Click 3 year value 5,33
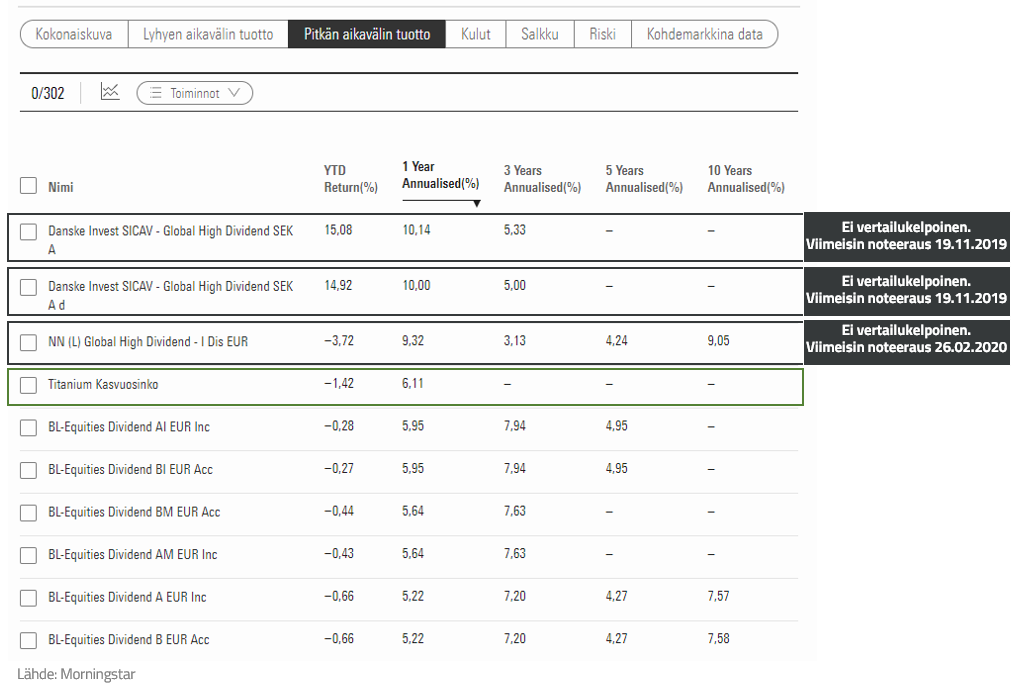Image resolution: width=1016 pixels, height=690 pixels. (514, 230)
